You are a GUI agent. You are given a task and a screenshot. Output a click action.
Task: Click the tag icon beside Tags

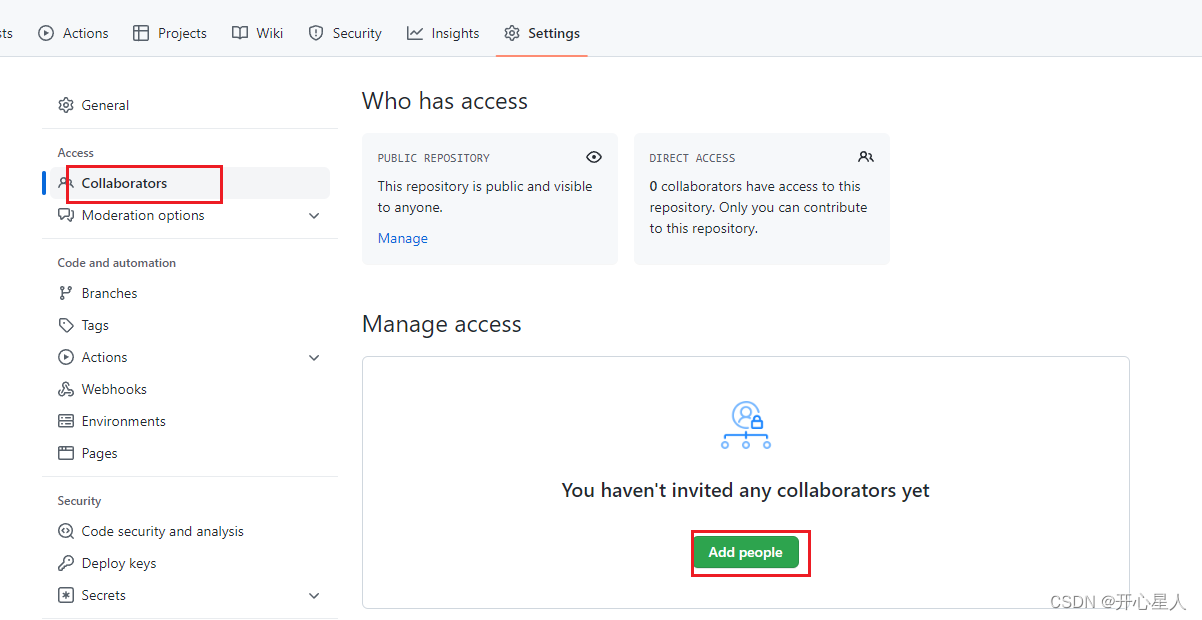66,325
